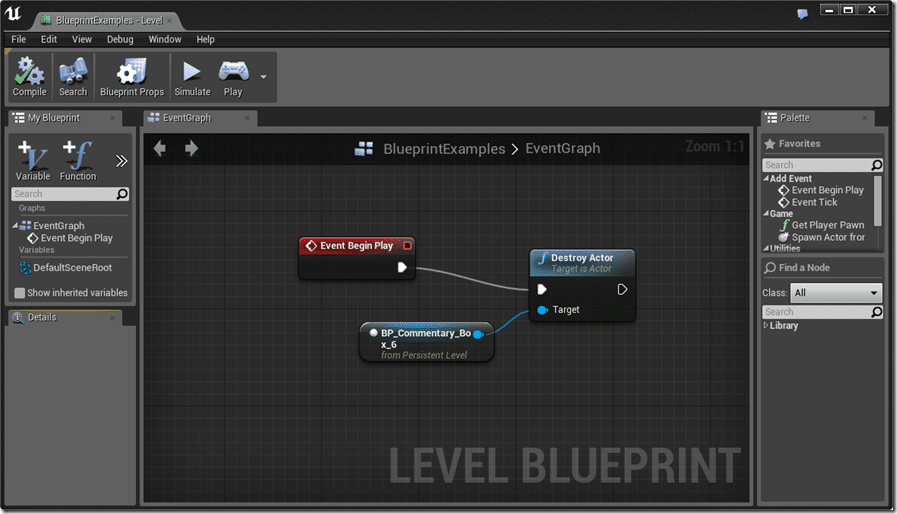This screenshot has height=514, width=897.
Task: Expand My Blueprint toolbar overflow chevron
Action: (121, 161)
